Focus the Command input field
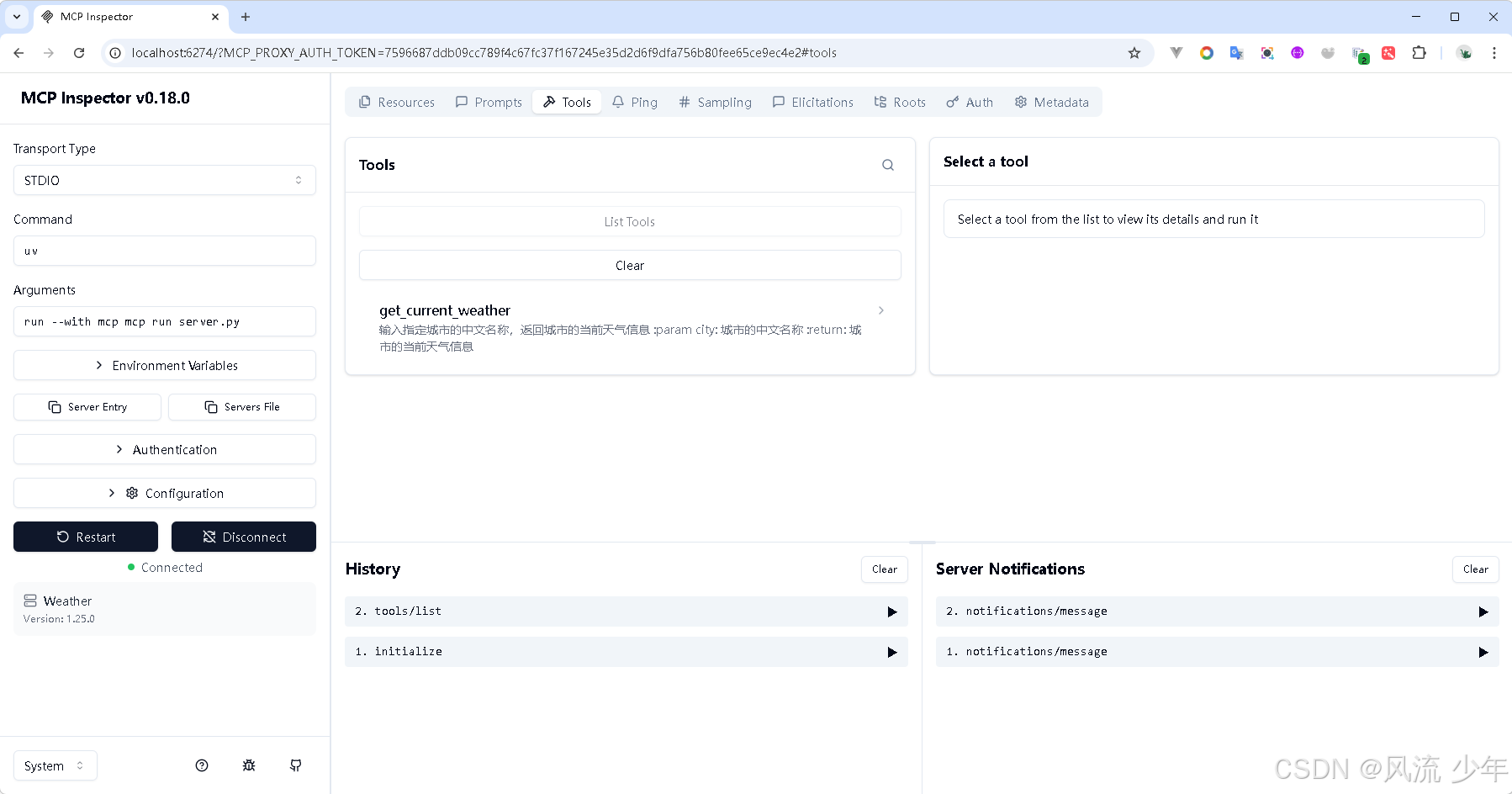This screenshot has width=1512, height=794. click(x=165, y=251)
